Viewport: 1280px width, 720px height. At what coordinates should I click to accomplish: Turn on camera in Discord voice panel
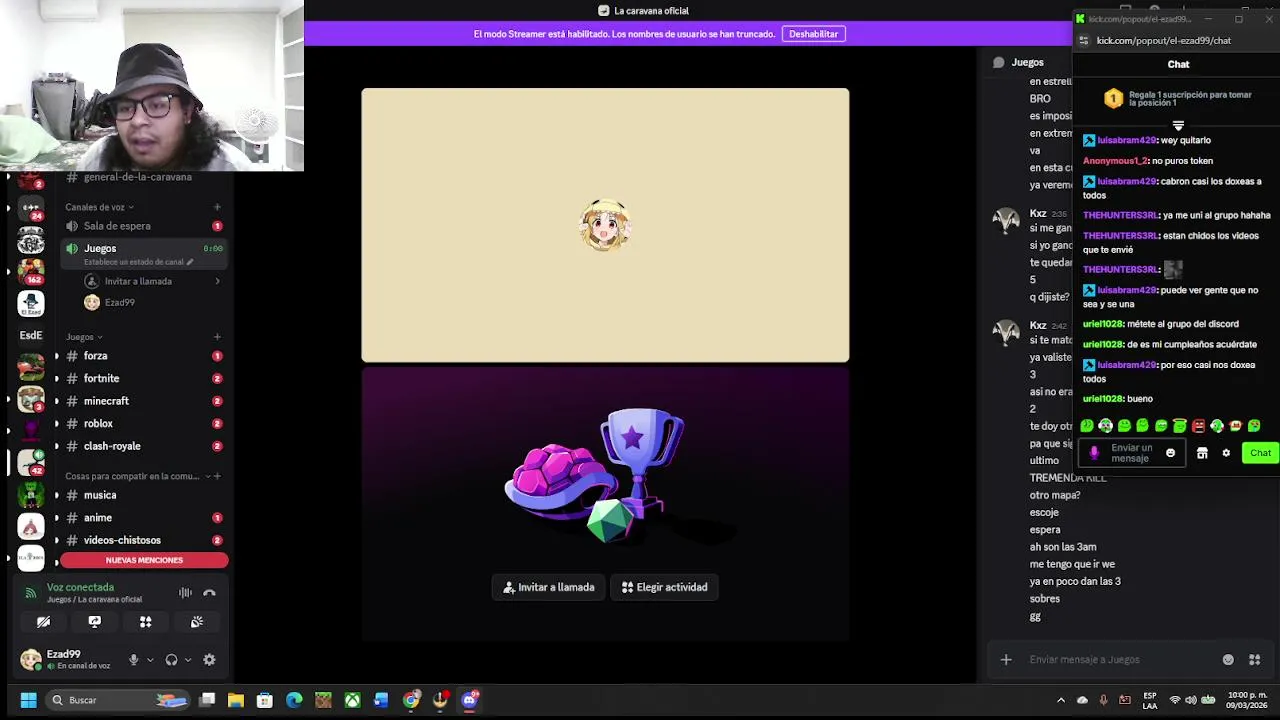tap(43, 622)
